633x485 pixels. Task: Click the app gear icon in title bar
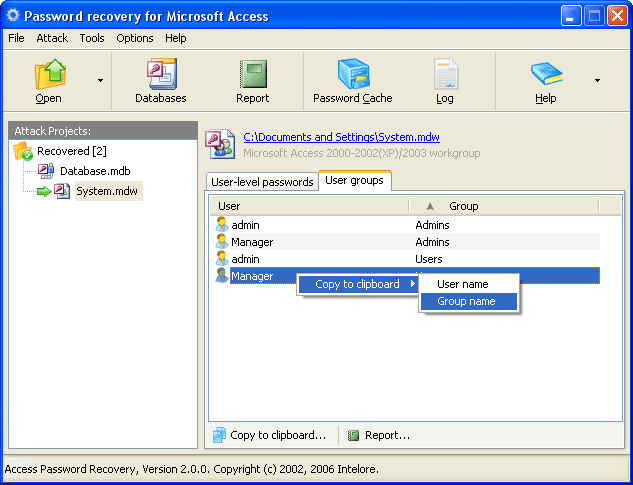tap(13, 16)
